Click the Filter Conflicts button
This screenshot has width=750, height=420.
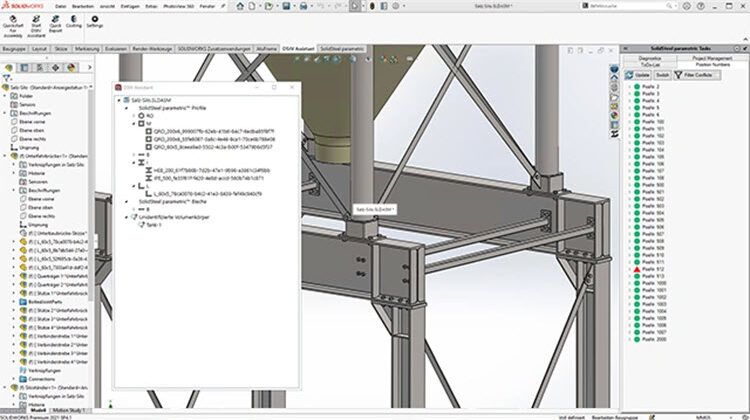click(x=695, y=75)
